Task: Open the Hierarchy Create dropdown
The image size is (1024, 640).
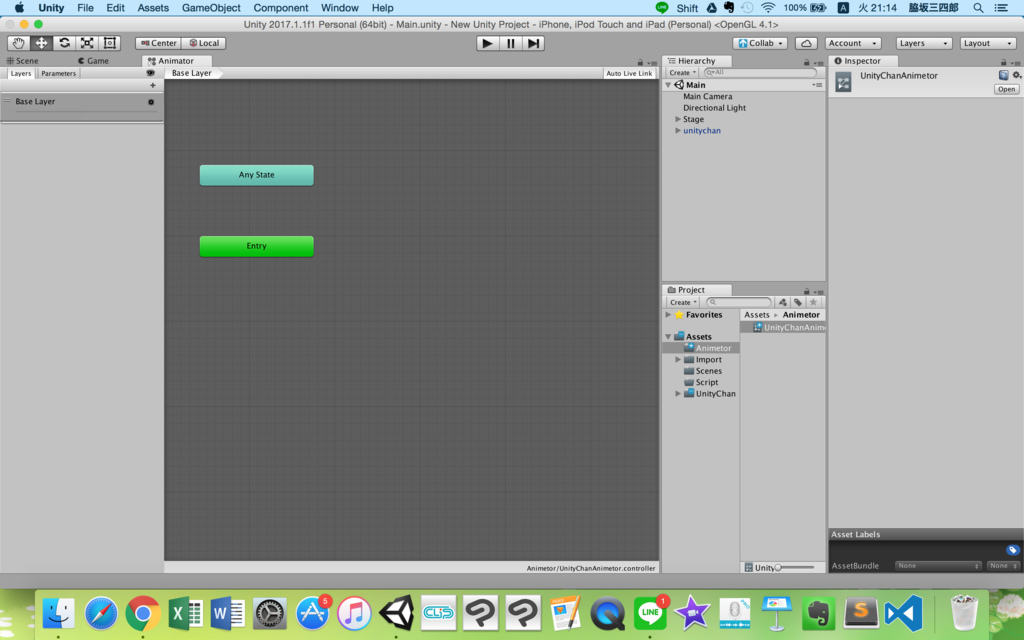Action: (682, 72)
